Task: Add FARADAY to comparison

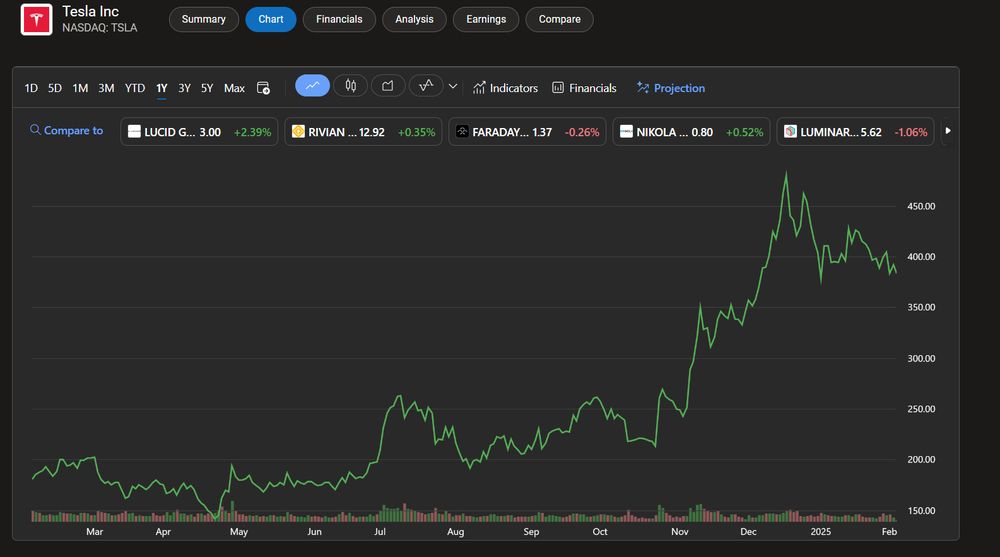Action: (527, 131)
